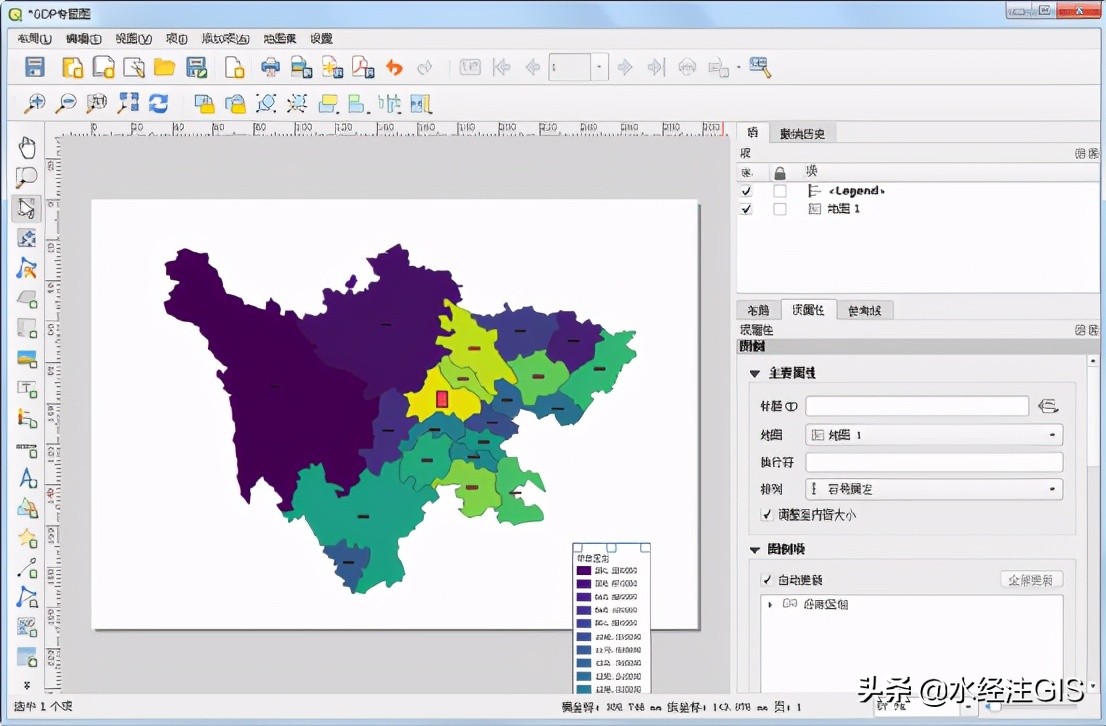Click the Unlock All Items icon
This screenshot has width=1106, height=726.
click(235, 104)
